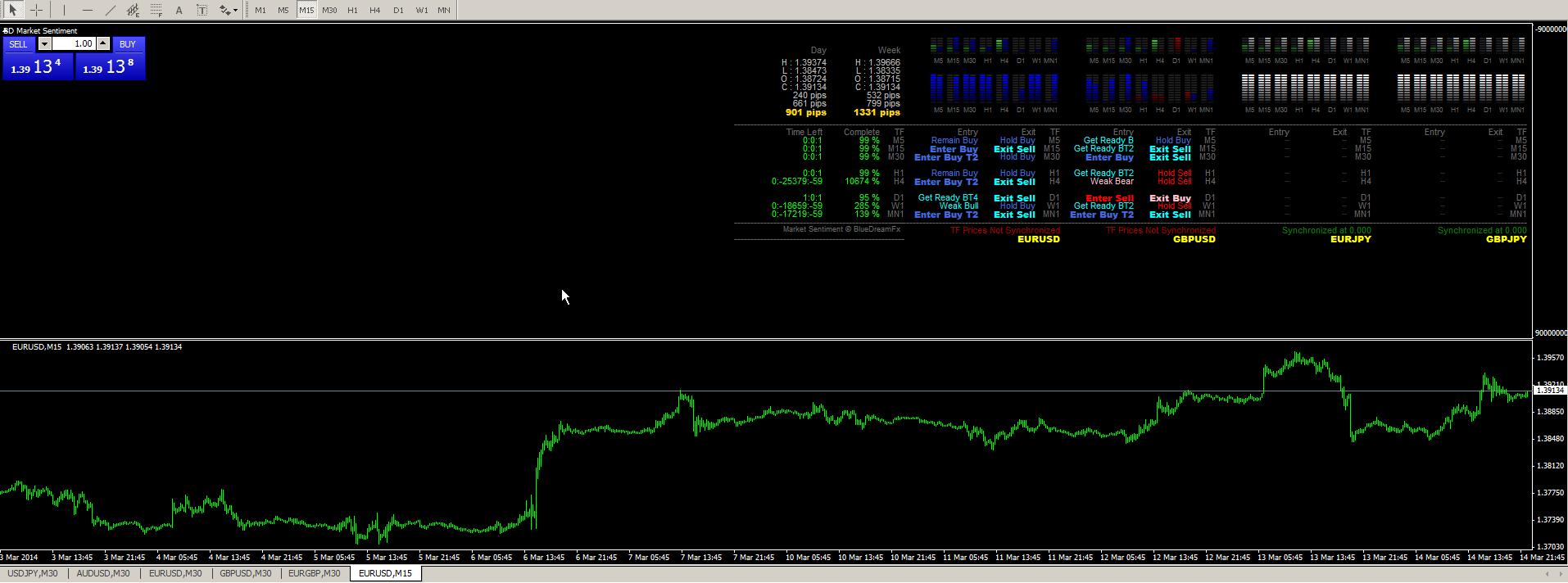Click the 'Week' column heading
Screen dimensions: 1568x583
tap(889, 50)
